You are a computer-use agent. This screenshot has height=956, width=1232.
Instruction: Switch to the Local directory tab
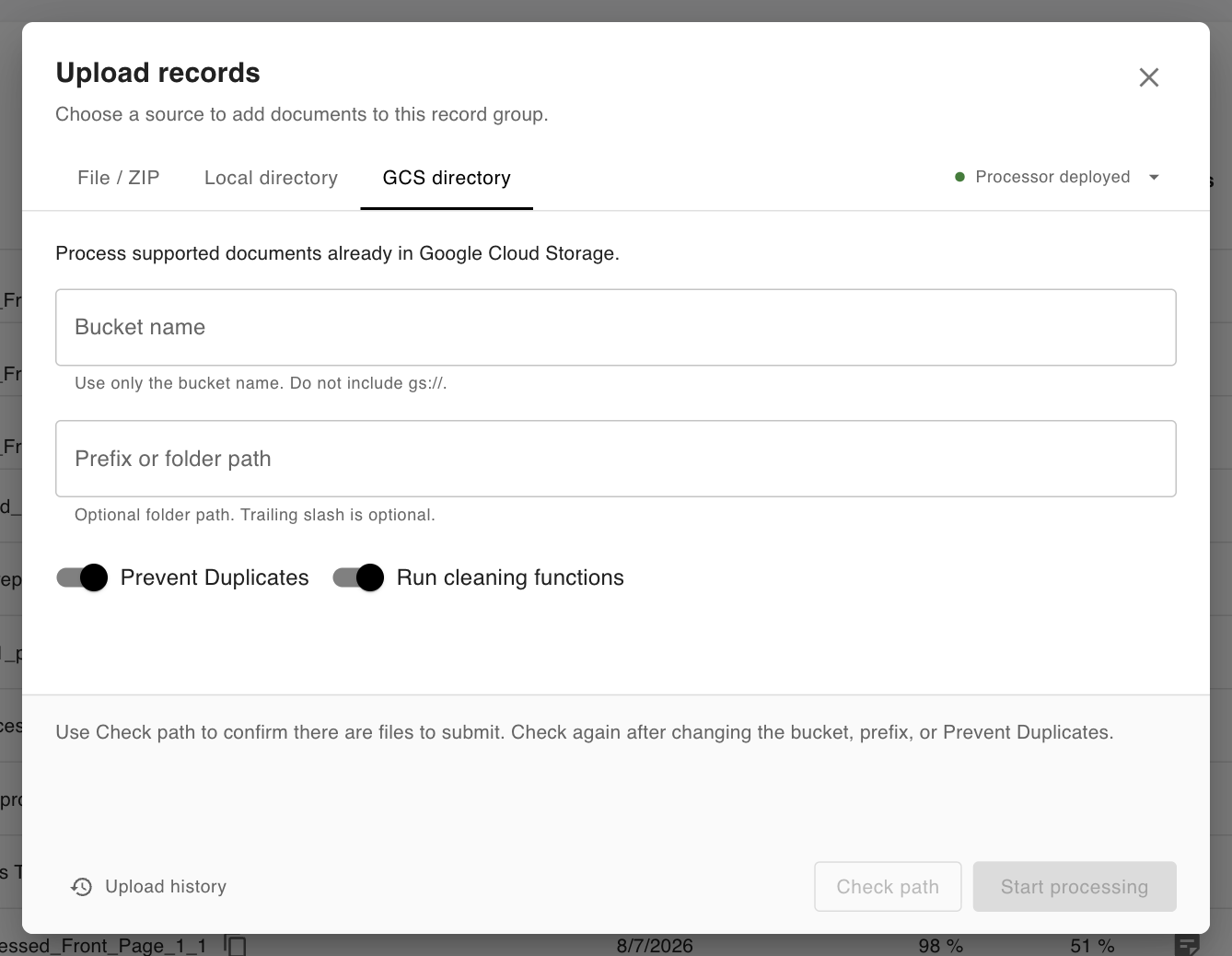[x=271, y=178]
